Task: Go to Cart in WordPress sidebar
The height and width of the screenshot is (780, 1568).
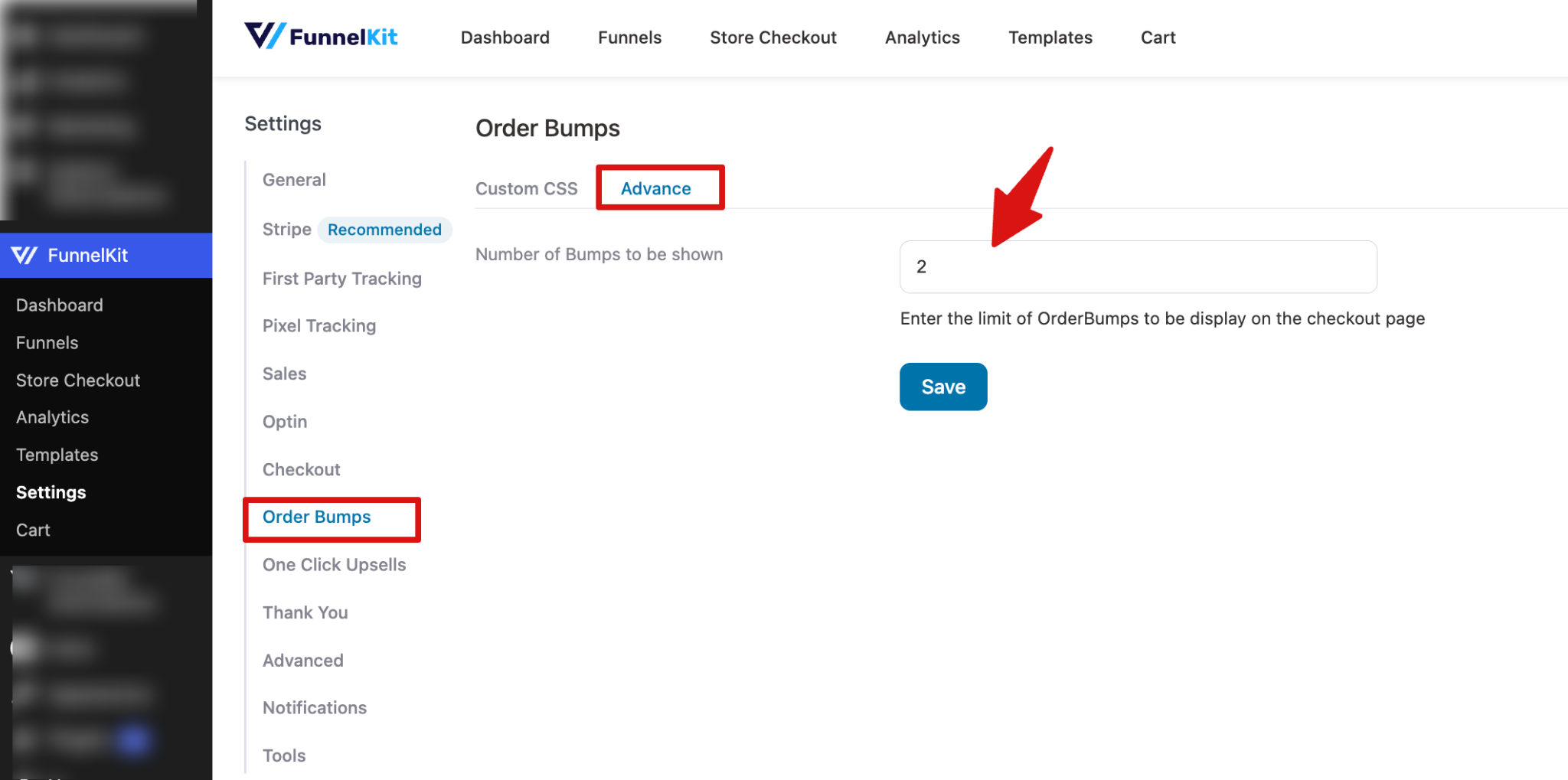Action: click(x=33, y=530)
